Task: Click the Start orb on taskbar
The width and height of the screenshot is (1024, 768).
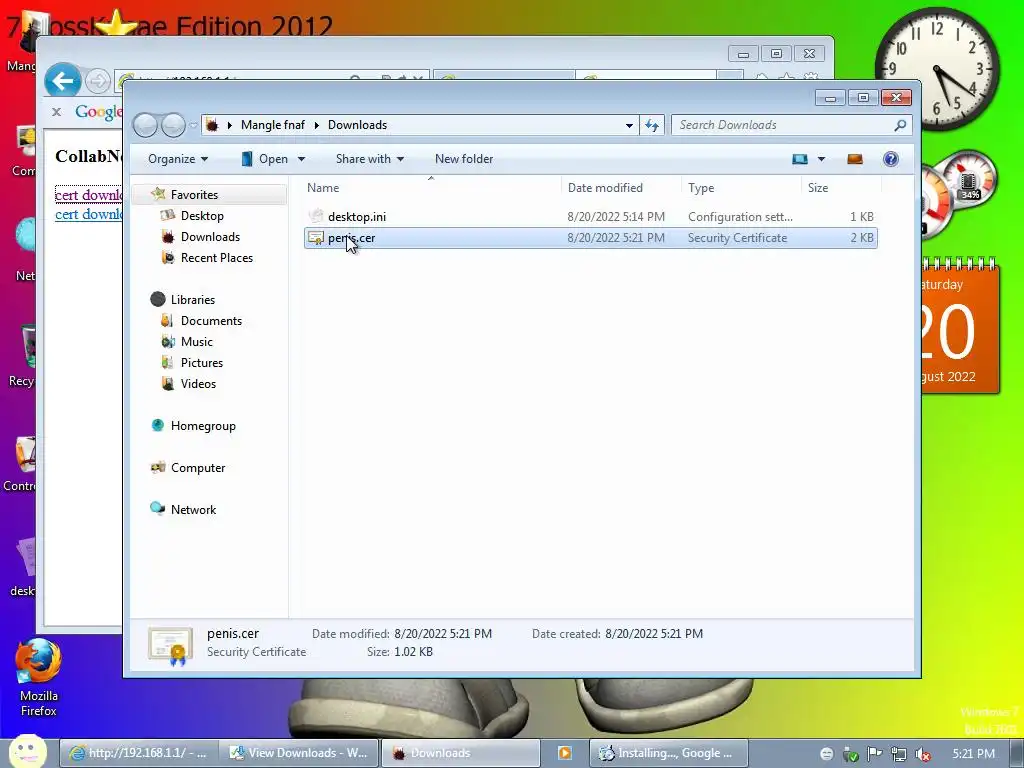Action: (x=27, y=752)
